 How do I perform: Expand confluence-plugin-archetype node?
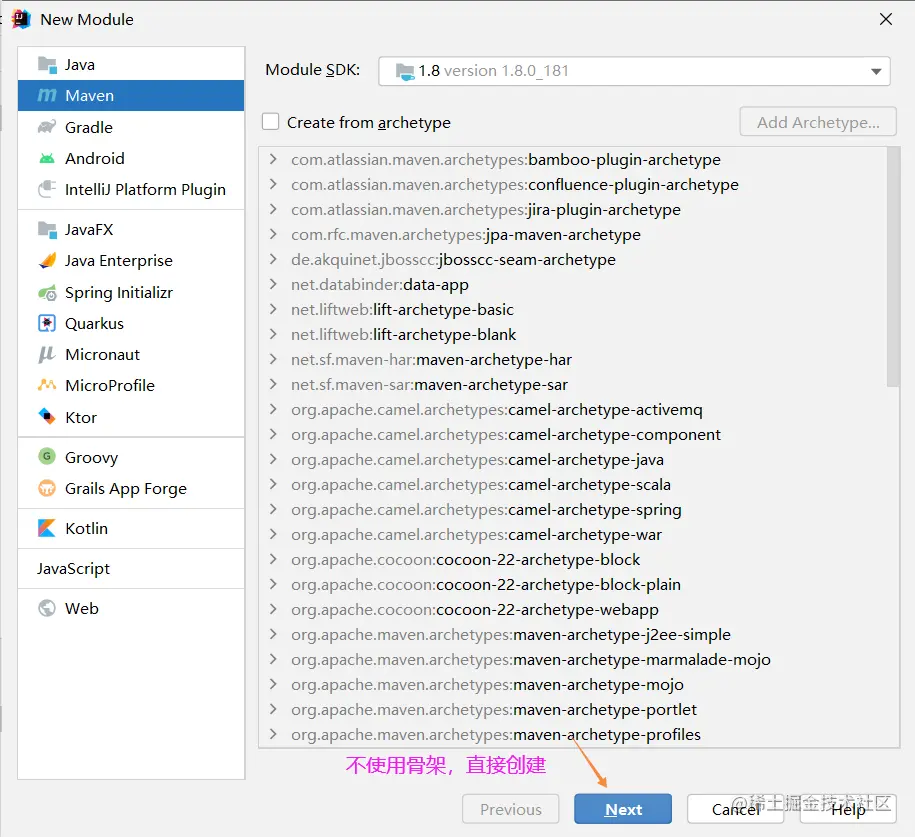click(x=273, y=184)
